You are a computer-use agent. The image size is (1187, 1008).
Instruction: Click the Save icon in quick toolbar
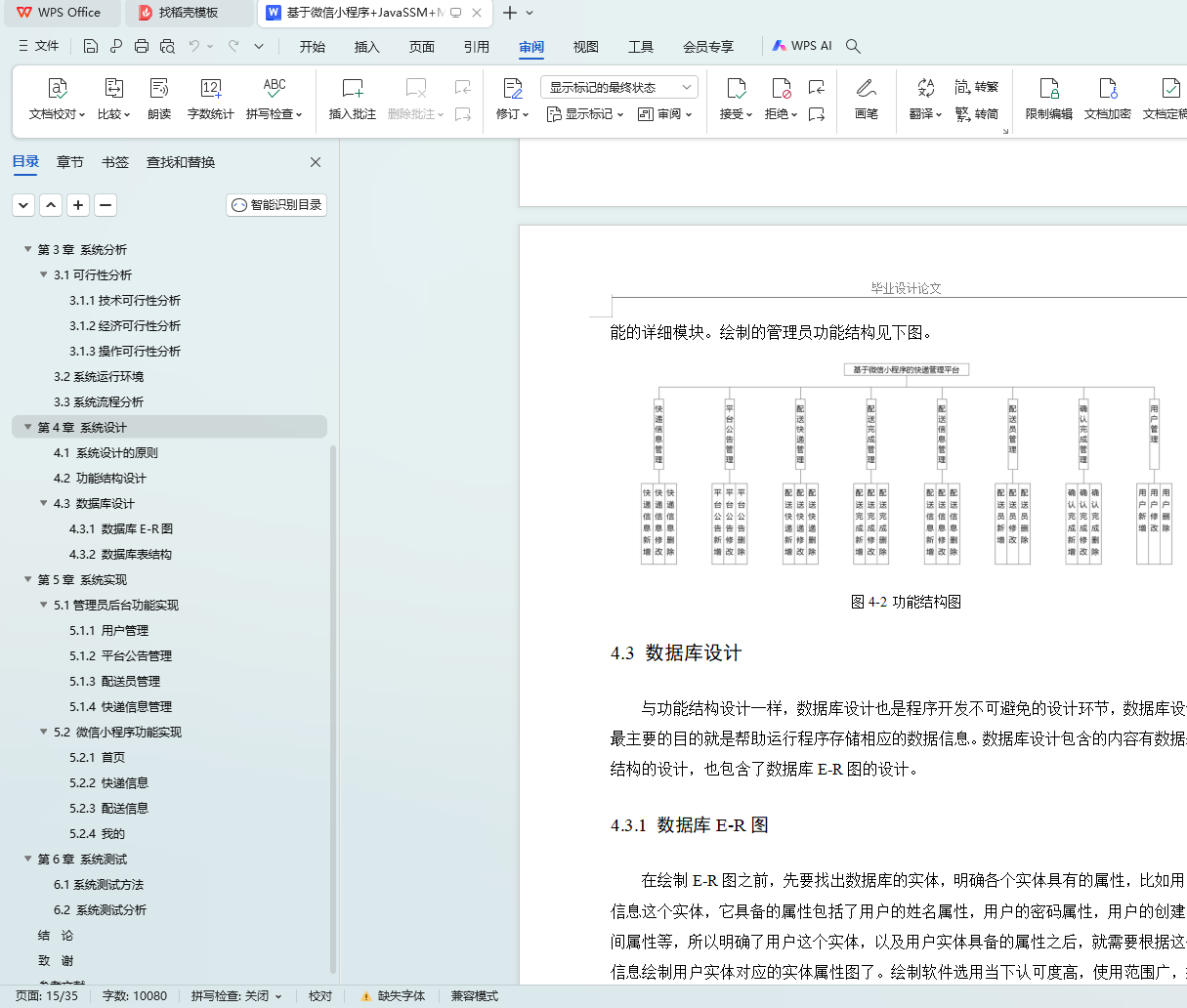click(x=91, y=46)
